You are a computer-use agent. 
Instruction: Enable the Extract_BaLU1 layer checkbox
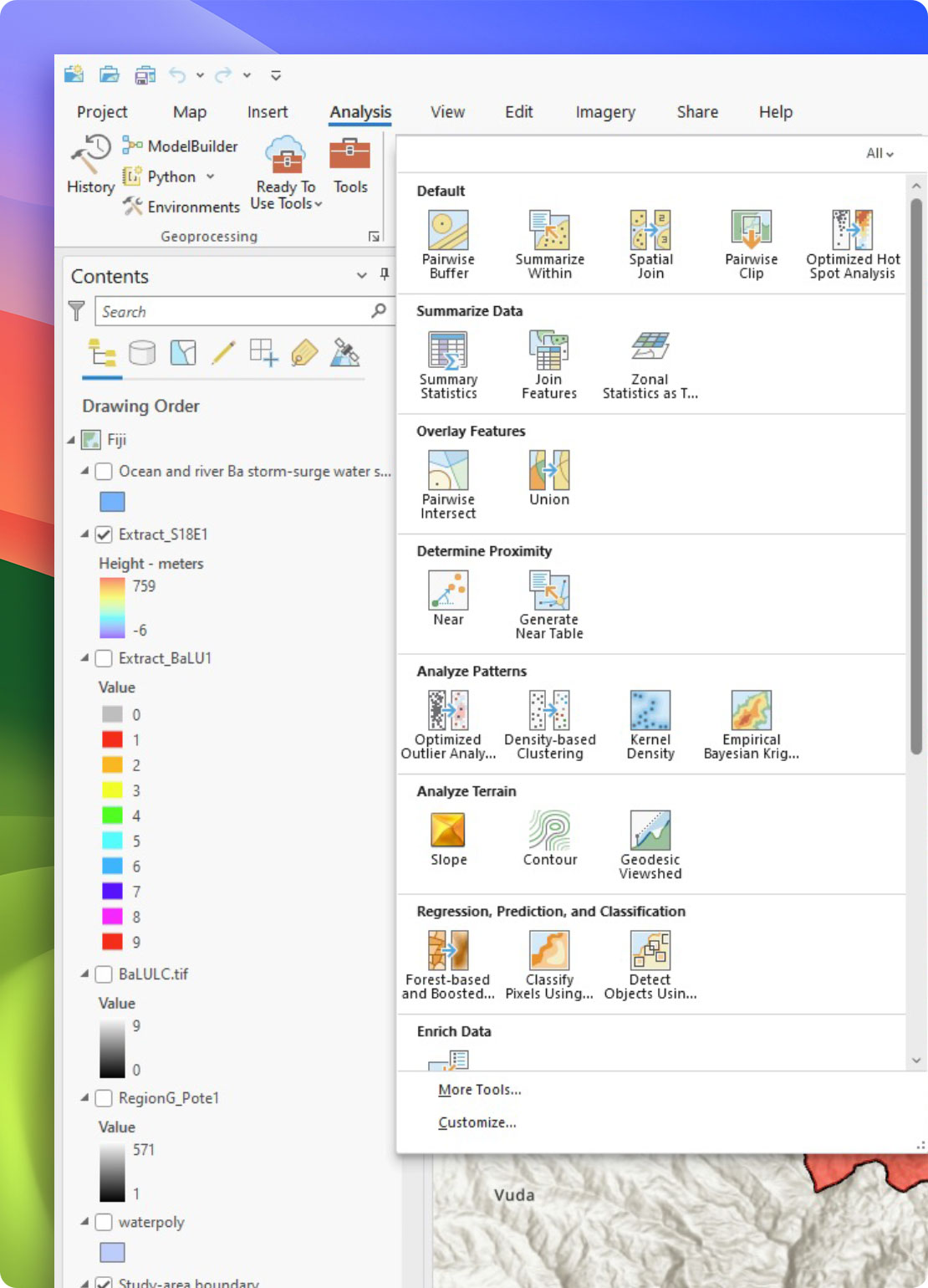point(105,659)
